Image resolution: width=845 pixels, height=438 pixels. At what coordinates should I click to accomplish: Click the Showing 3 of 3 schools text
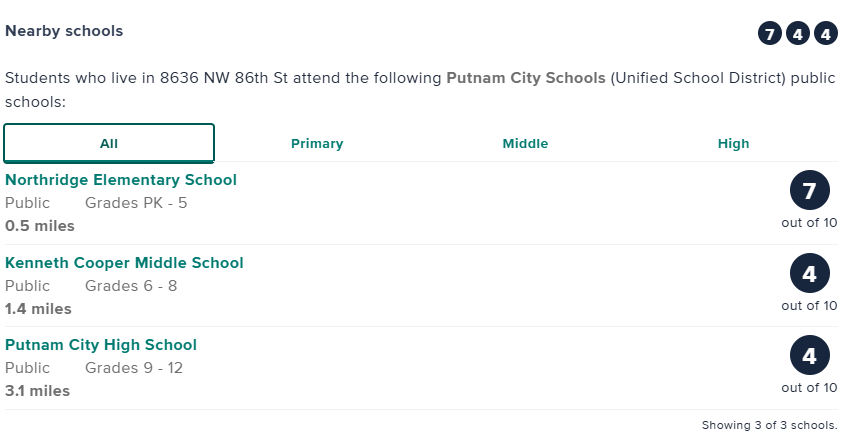[769, 425]
